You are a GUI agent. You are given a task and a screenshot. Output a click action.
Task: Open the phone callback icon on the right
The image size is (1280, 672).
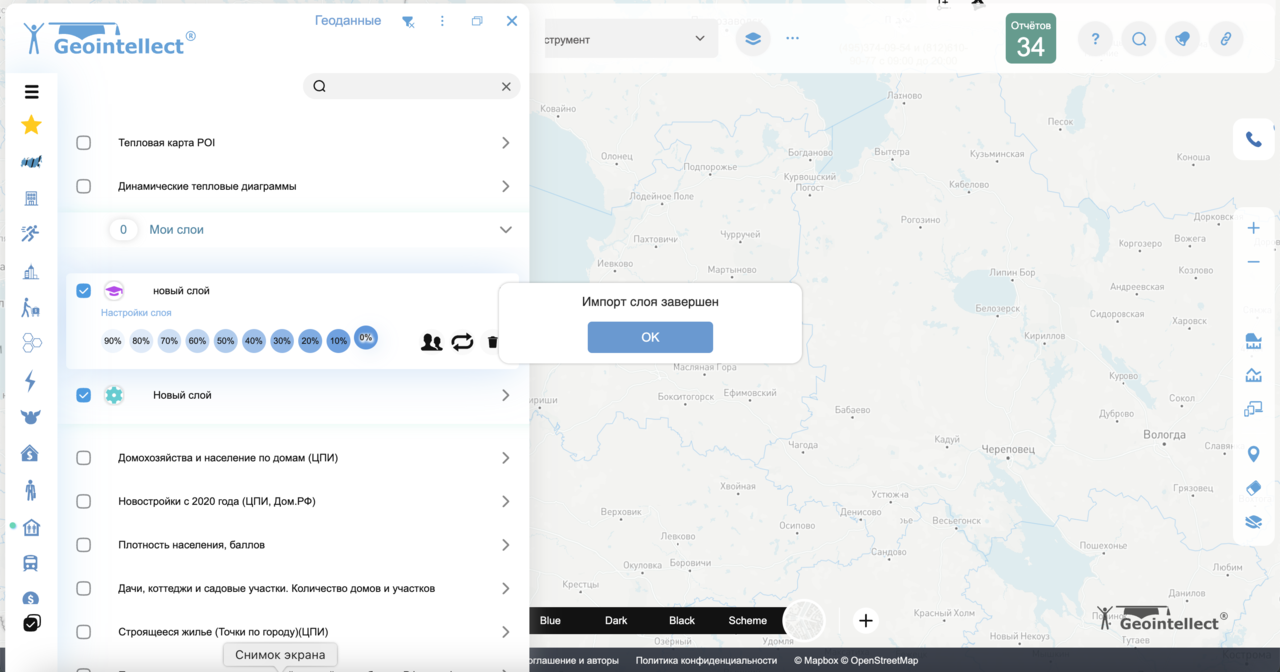[x=1253, y=139]
